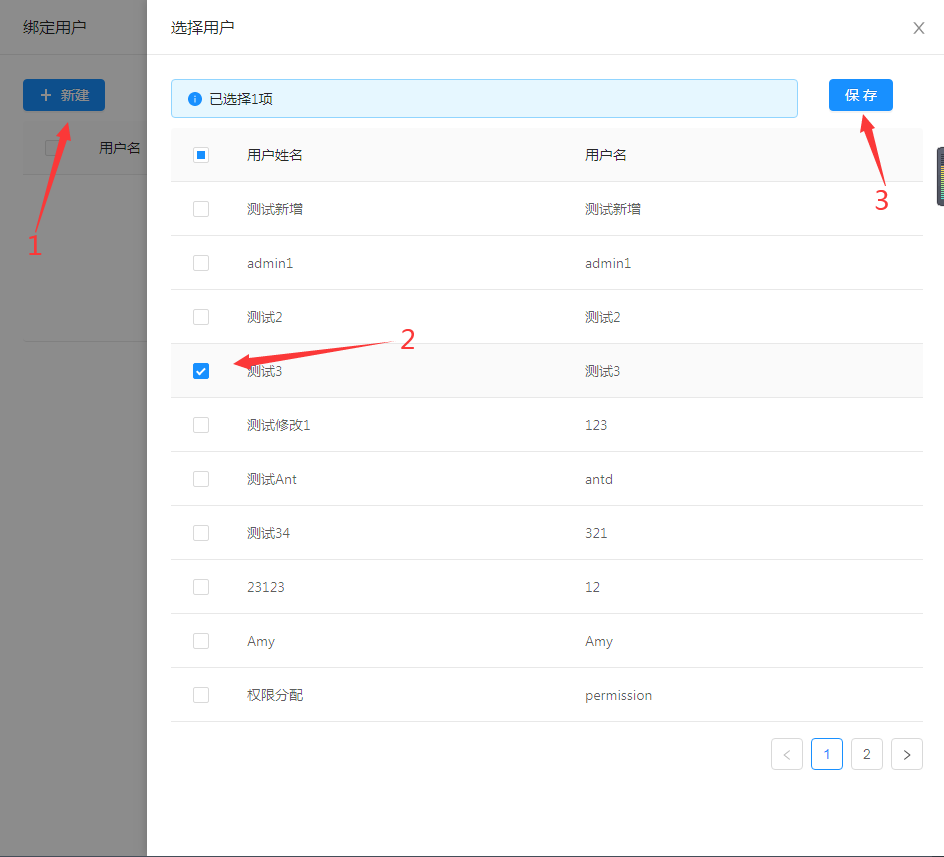Check the 测试Ant user checkbox
944x857 pixels.
coord(201,479)
